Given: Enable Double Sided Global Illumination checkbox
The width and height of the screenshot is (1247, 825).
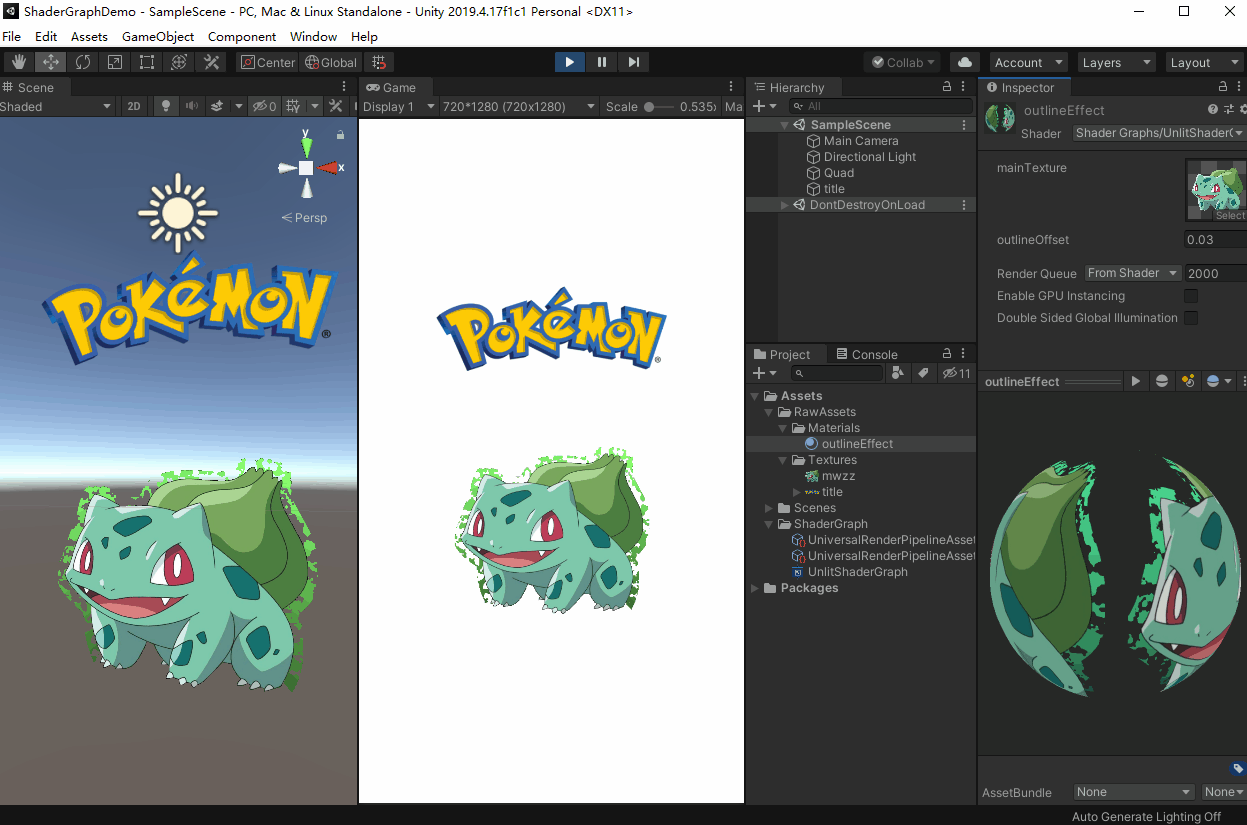Looking at the screenshot, I should coord(1191,318).
